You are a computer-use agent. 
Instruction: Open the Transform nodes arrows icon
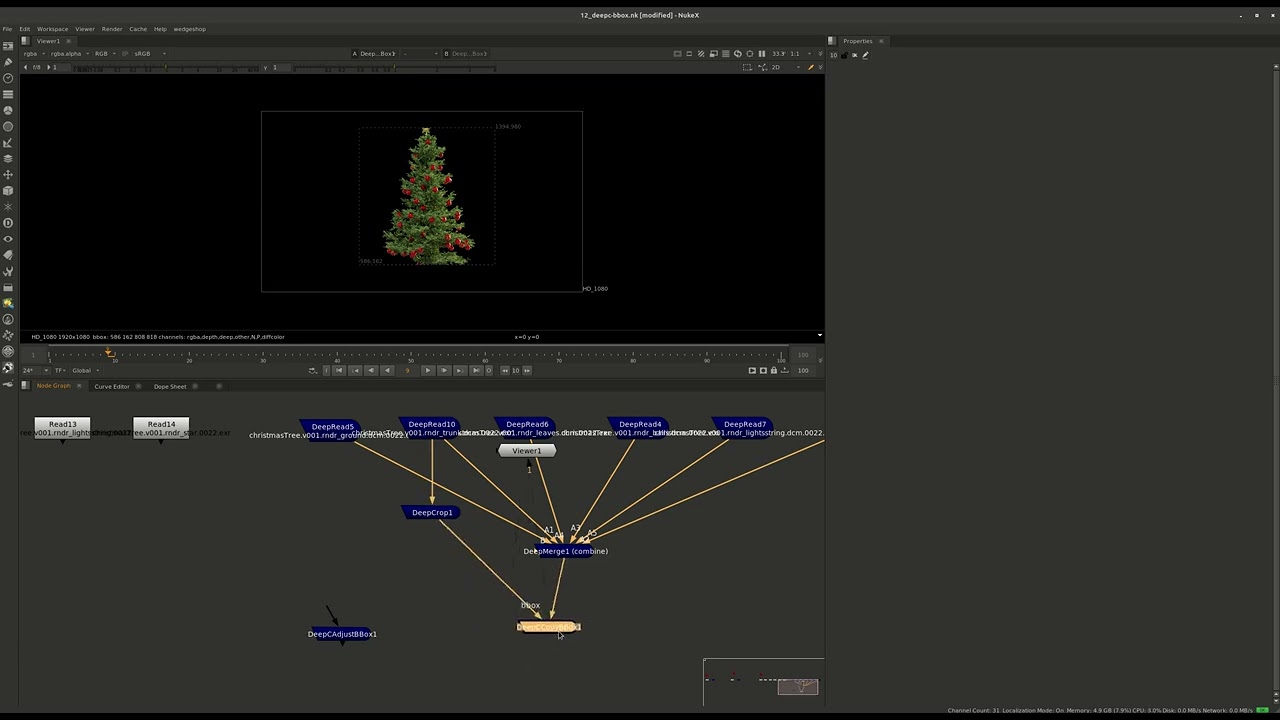(8, 174)
